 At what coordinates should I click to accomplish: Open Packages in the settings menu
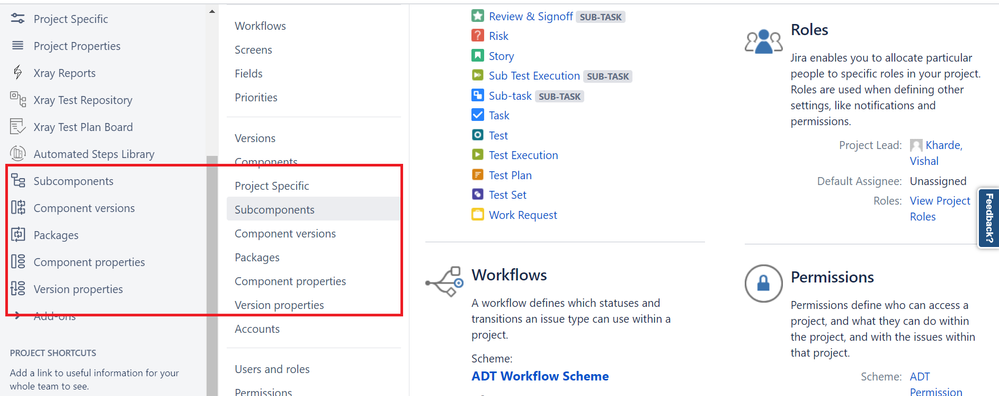point(257,257)
